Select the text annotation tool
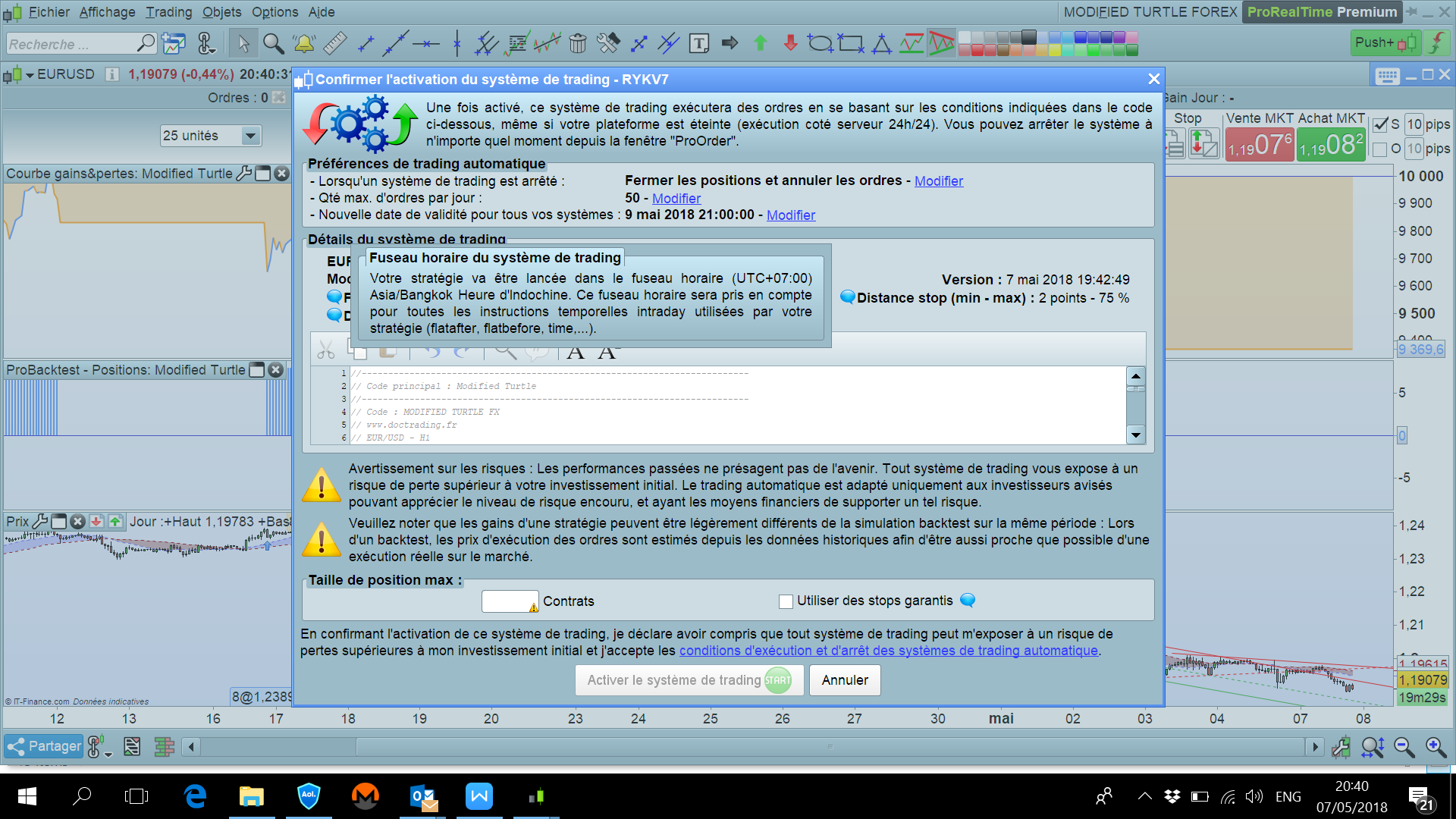Screen dimensions: 1456x819 tap(699, 43)
